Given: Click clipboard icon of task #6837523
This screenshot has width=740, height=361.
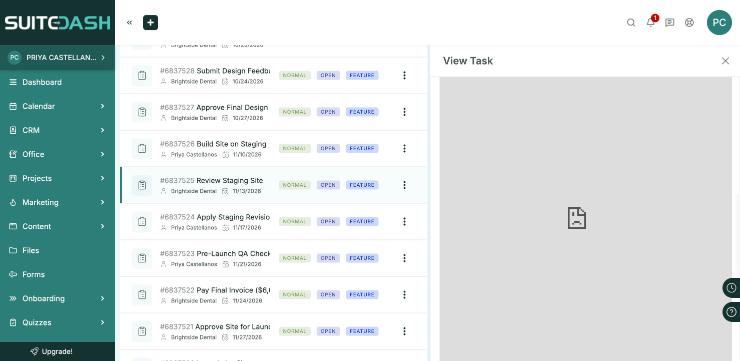Looking at the screenshot, I should tap(142, 258).
